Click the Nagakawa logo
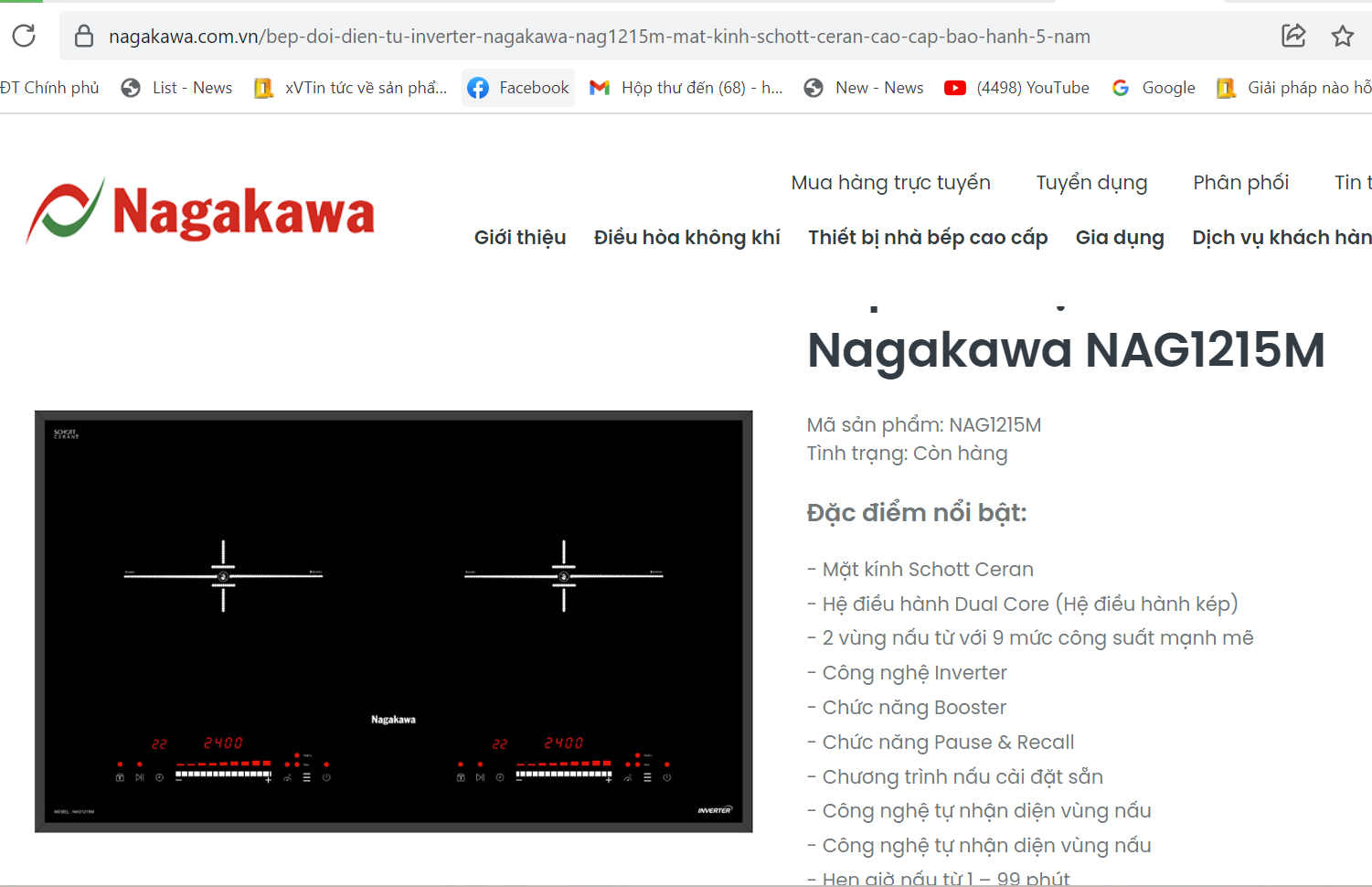This screenshot has width=1372, height=887. tap(200, 211)
